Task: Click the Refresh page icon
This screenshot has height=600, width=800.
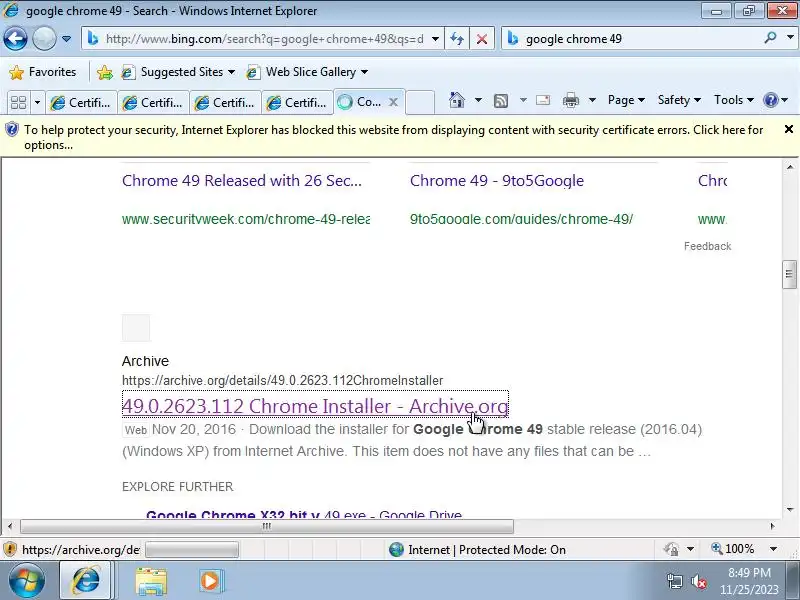Action: click(457, 39)
